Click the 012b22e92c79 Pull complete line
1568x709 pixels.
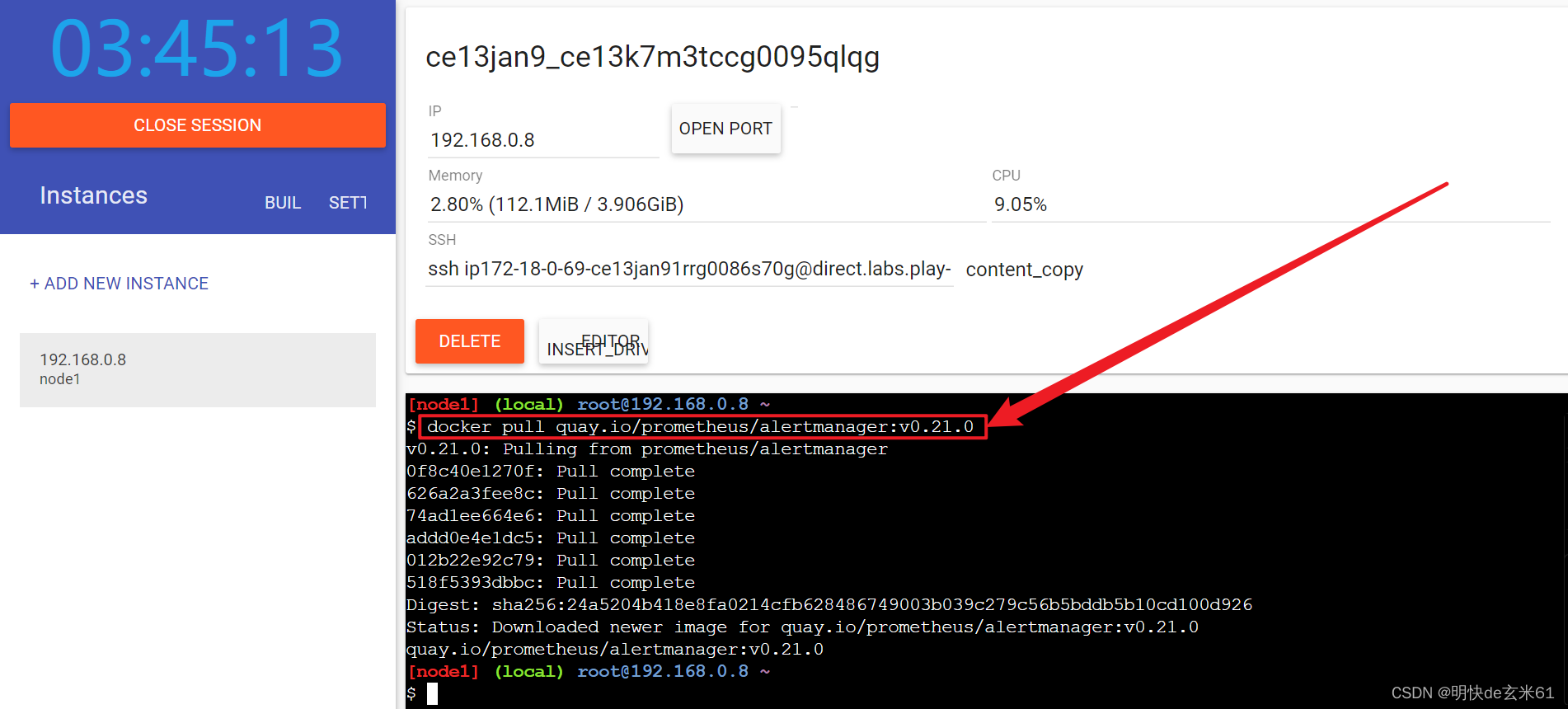click(x=551, y=560)
